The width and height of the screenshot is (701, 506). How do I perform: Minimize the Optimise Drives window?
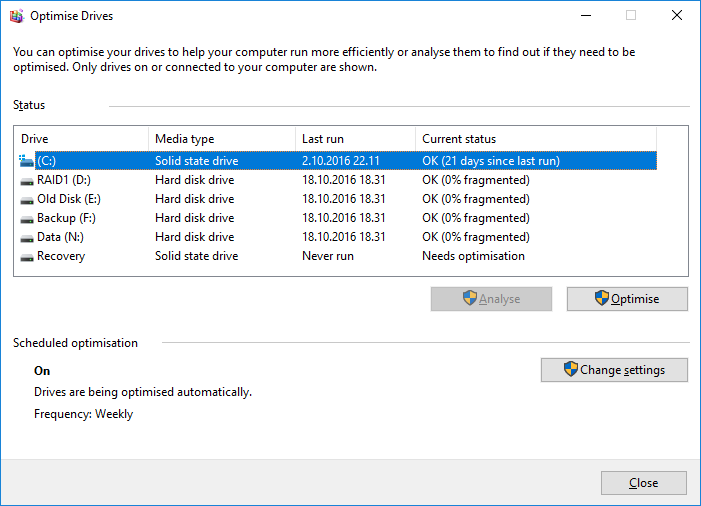(x=586, y=16)
